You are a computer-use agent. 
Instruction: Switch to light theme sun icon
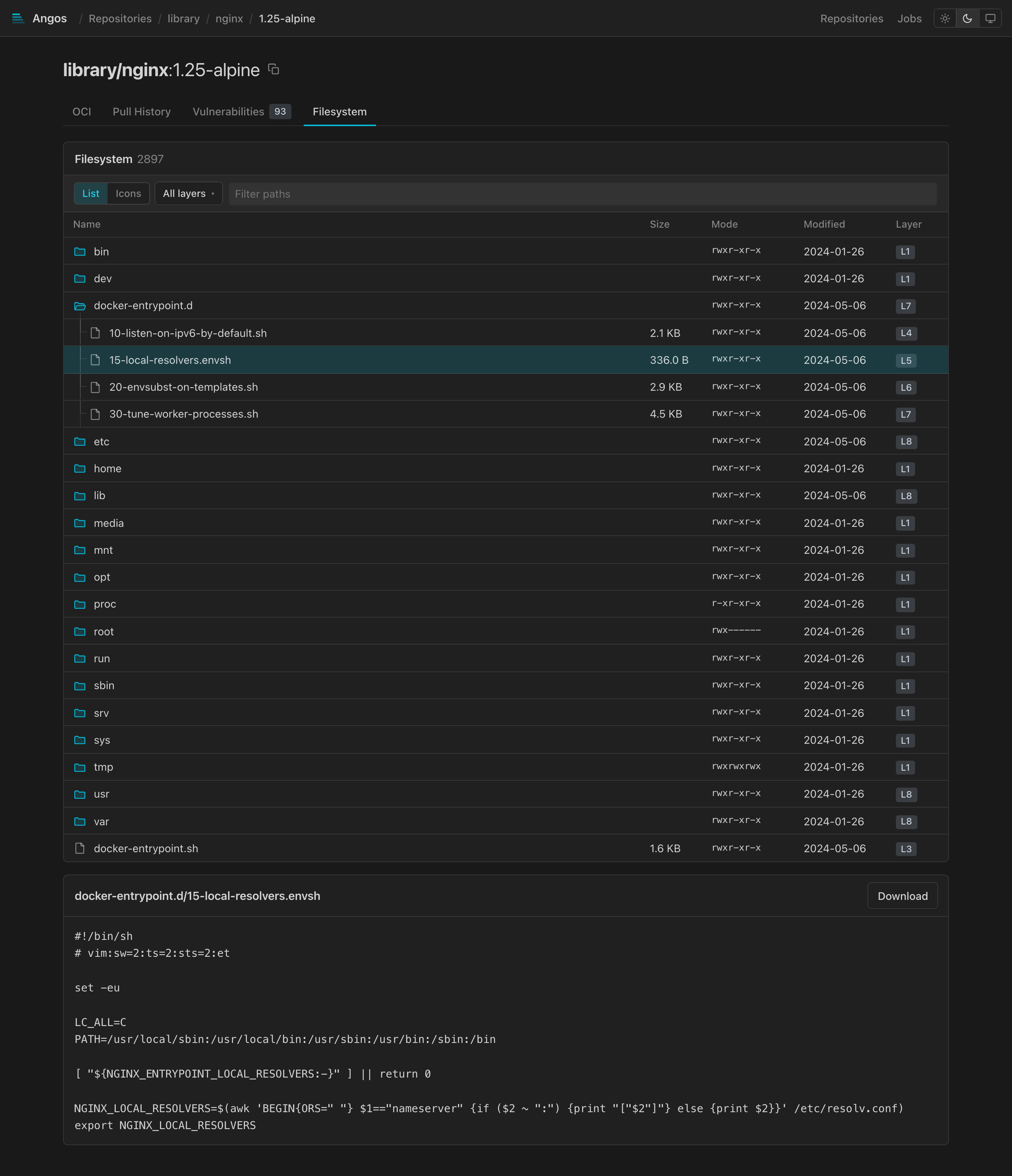944,19
